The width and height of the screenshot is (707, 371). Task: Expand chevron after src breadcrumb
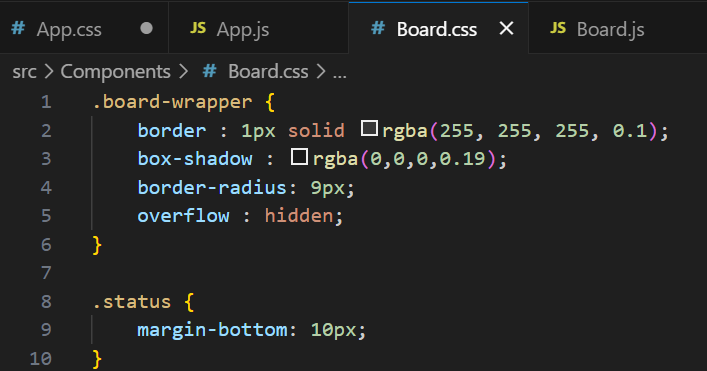click(49, 72)
